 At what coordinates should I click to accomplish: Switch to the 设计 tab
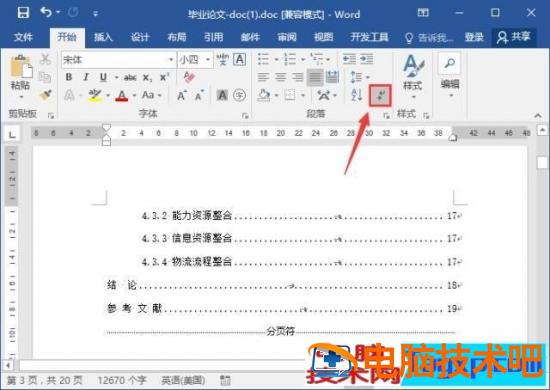pyautogui.click(x=140, y=37)
